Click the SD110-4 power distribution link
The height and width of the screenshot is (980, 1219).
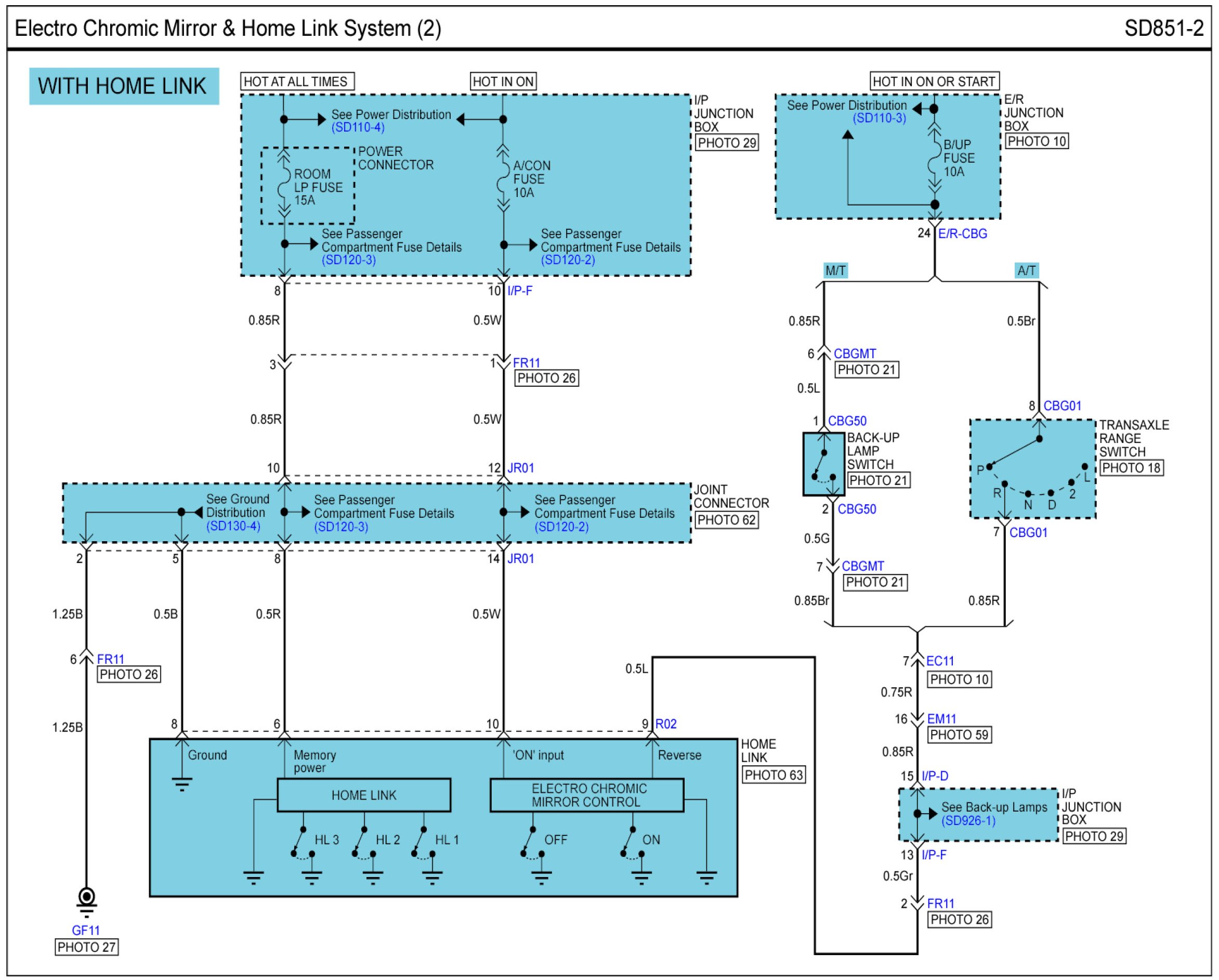coord(358,127)
